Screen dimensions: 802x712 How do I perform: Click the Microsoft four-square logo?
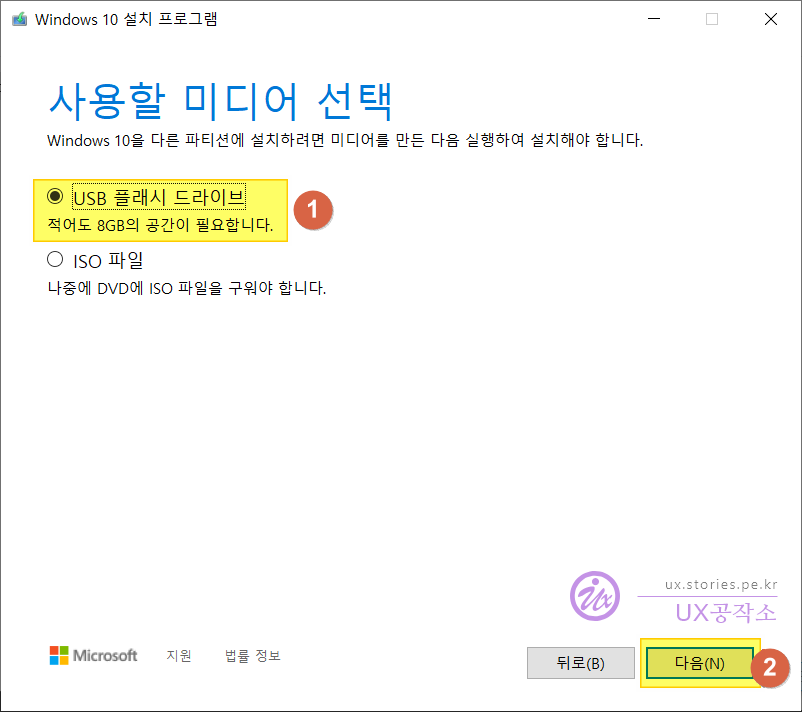(60, 656)
